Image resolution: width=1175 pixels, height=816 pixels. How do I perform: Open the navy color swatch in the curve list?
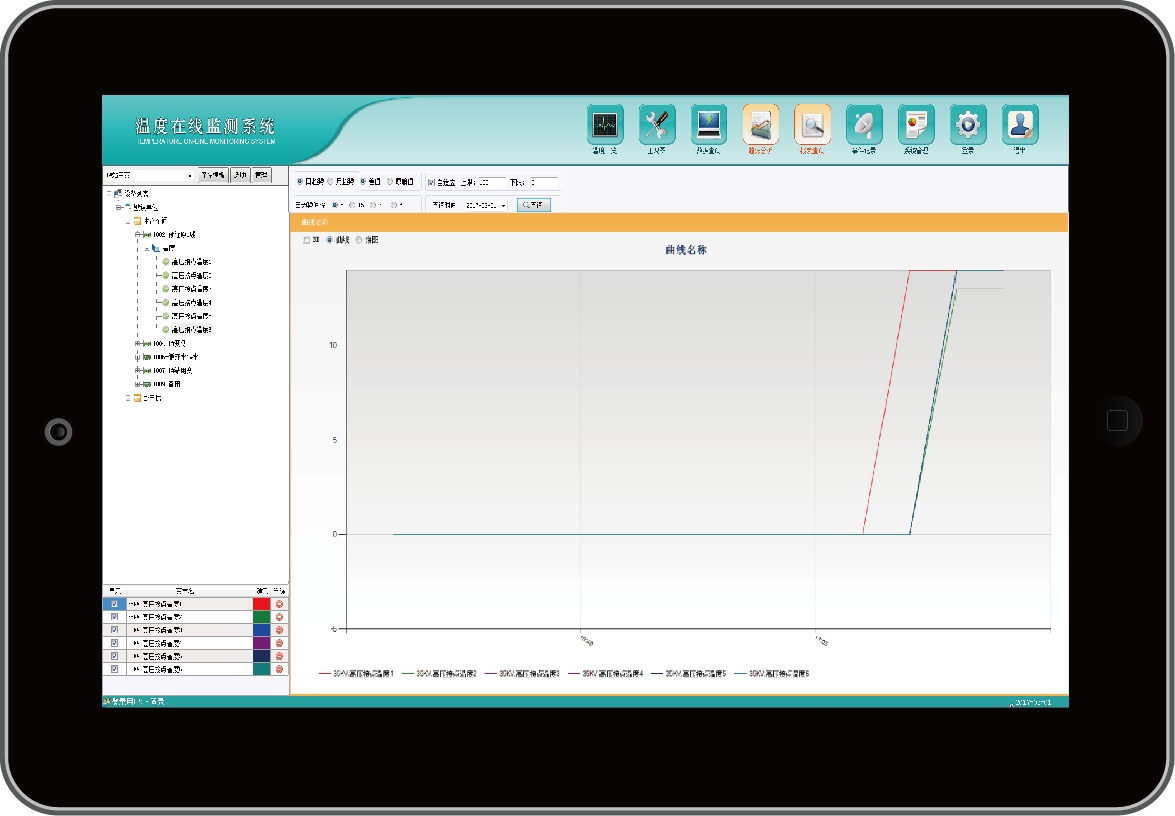click(x=262, y=656)
